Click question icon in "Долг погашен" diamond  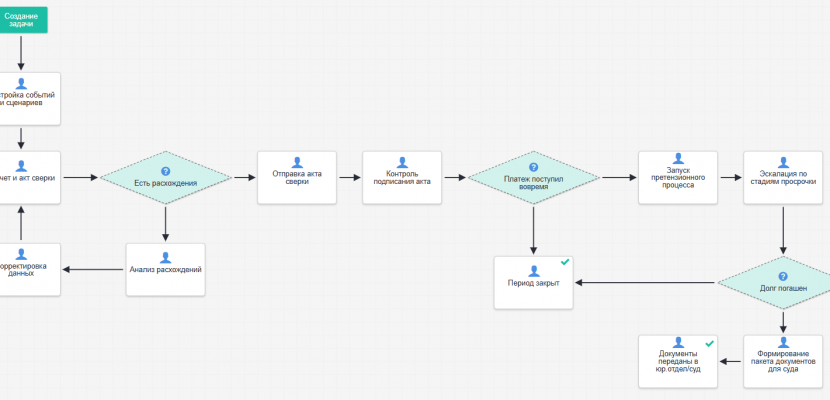coord(782,276)
